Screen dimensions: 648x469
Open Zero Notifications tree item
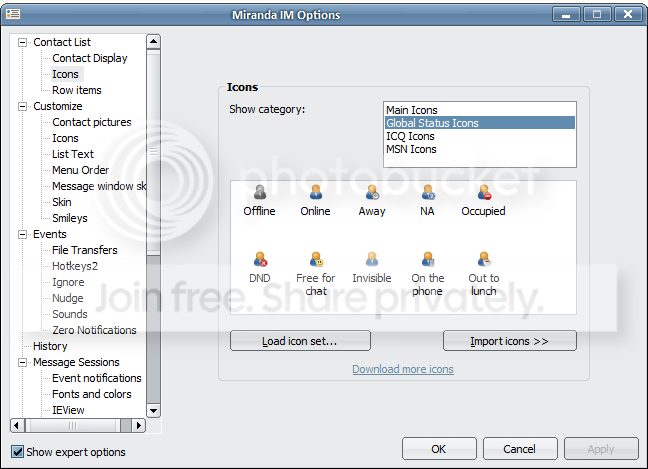click(x=94, y=331)
